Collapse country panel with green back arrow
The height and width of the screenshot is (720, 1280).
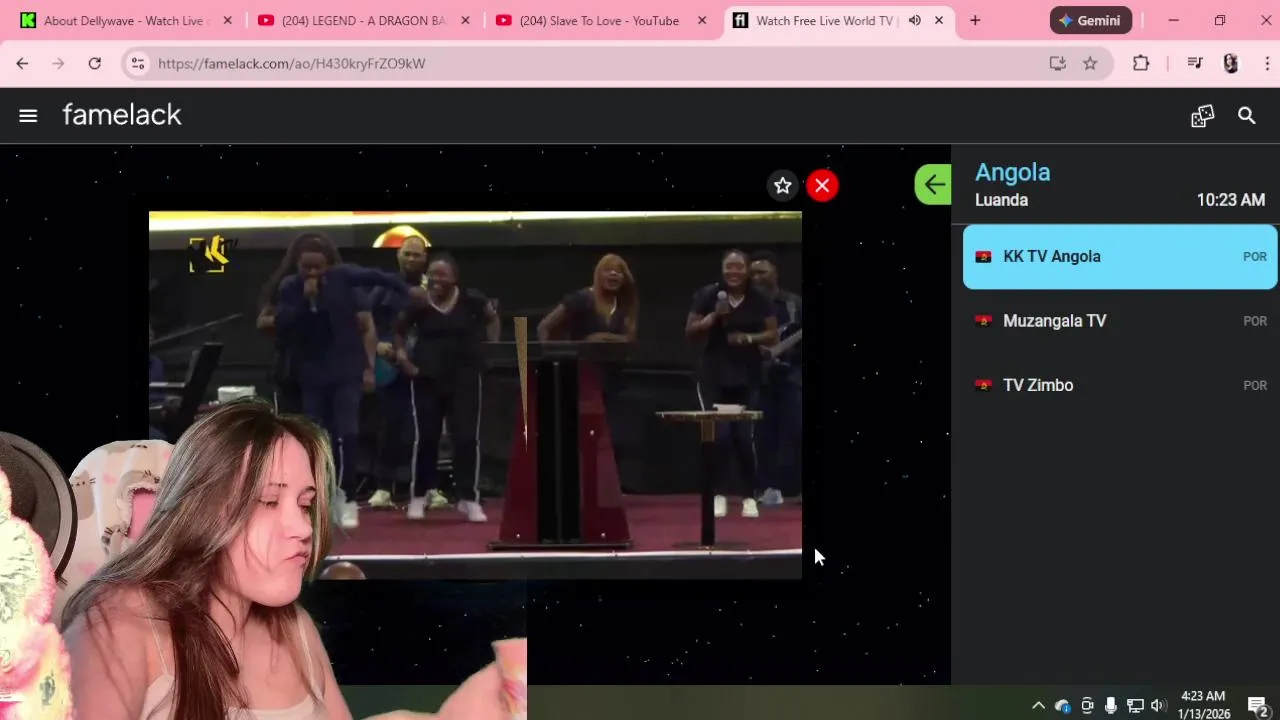pos(933,184)
